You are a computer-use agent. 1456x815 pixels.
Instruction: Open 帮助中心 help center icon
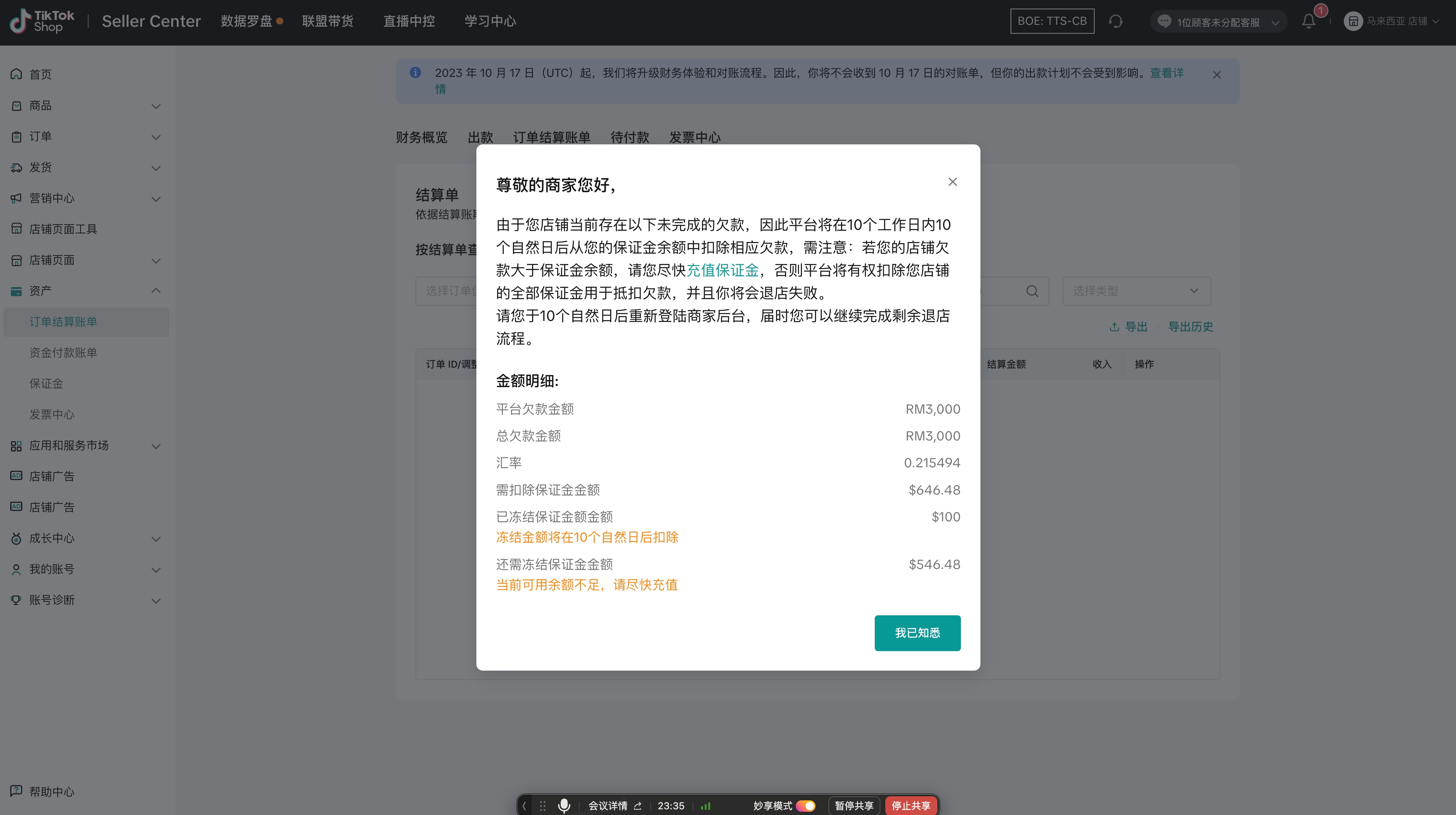tap(16, 791)
